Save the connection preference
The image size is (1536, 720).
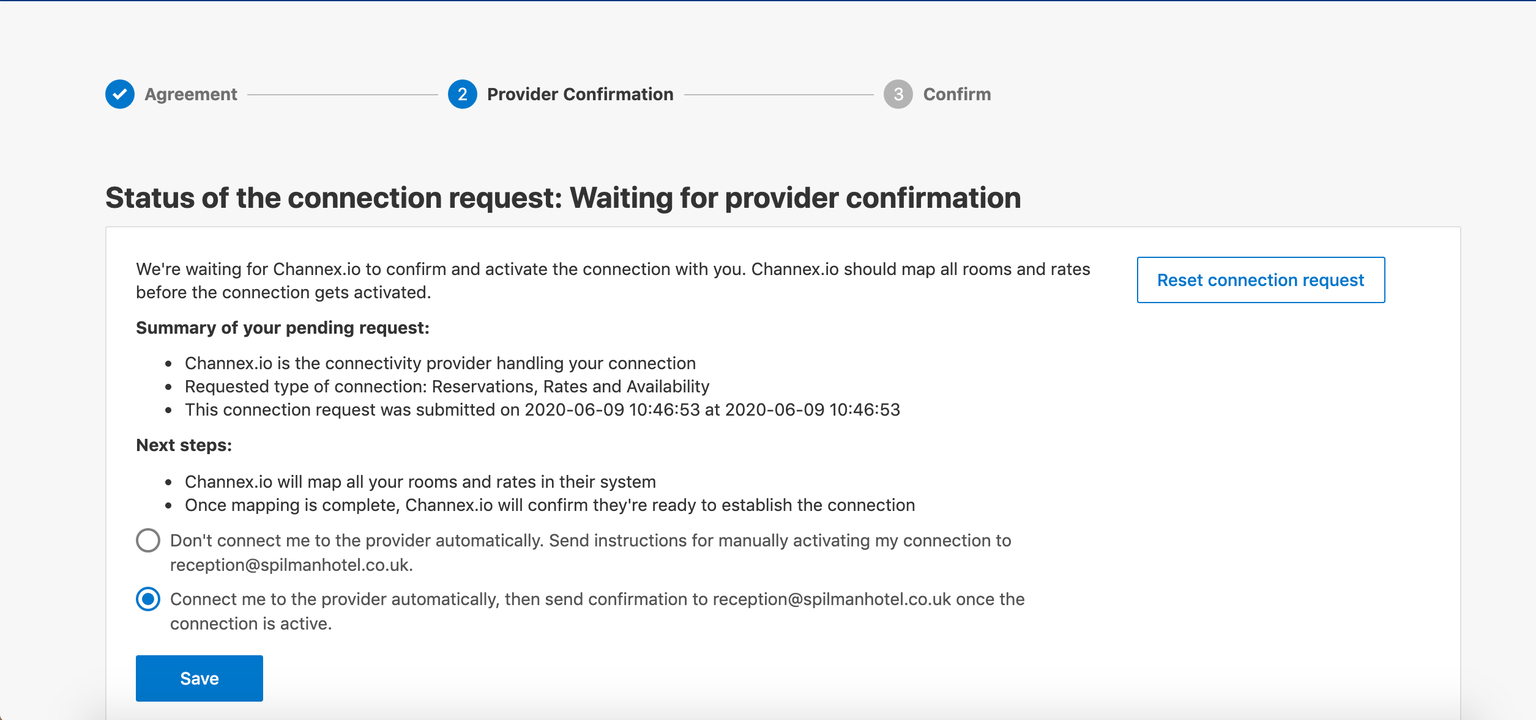(199, 678)
